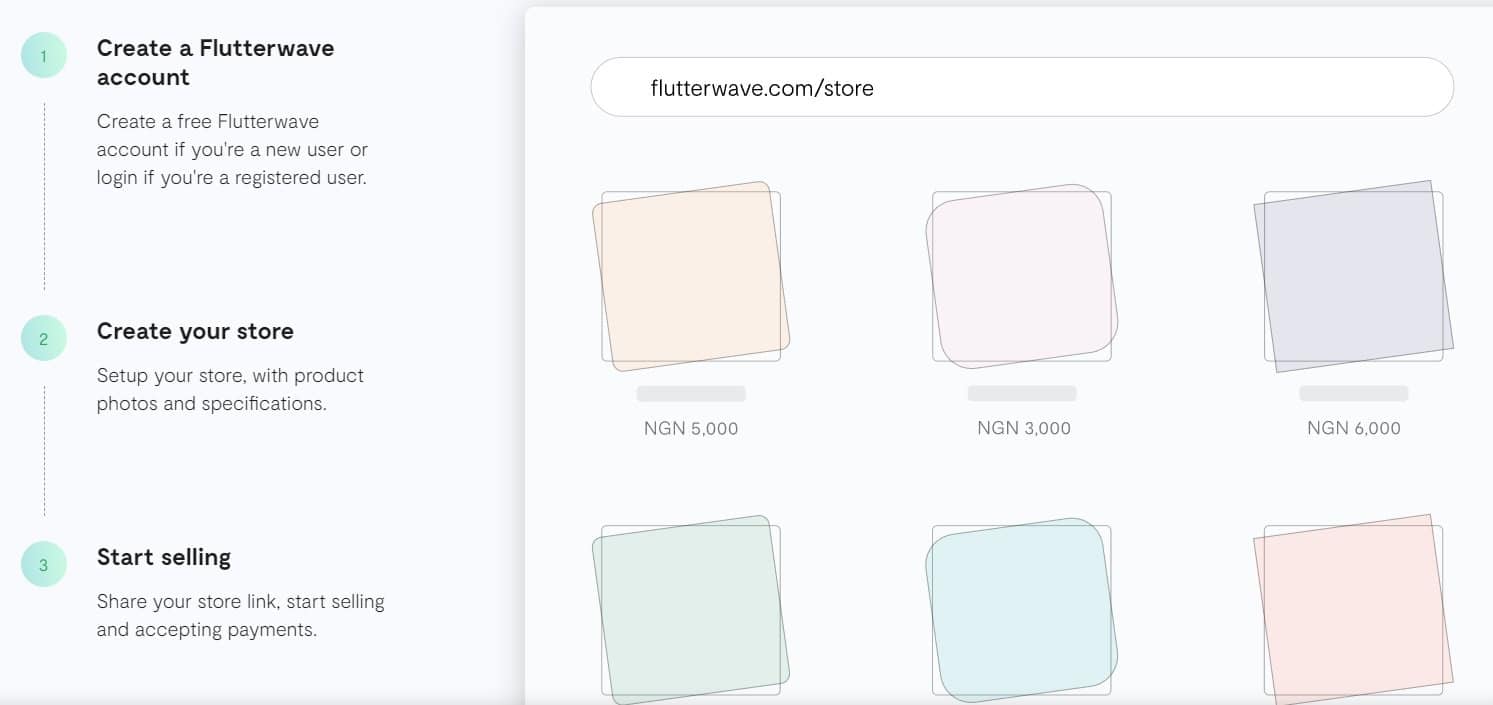Click the Create a Flutterwave account heading

tap(215, 62)
